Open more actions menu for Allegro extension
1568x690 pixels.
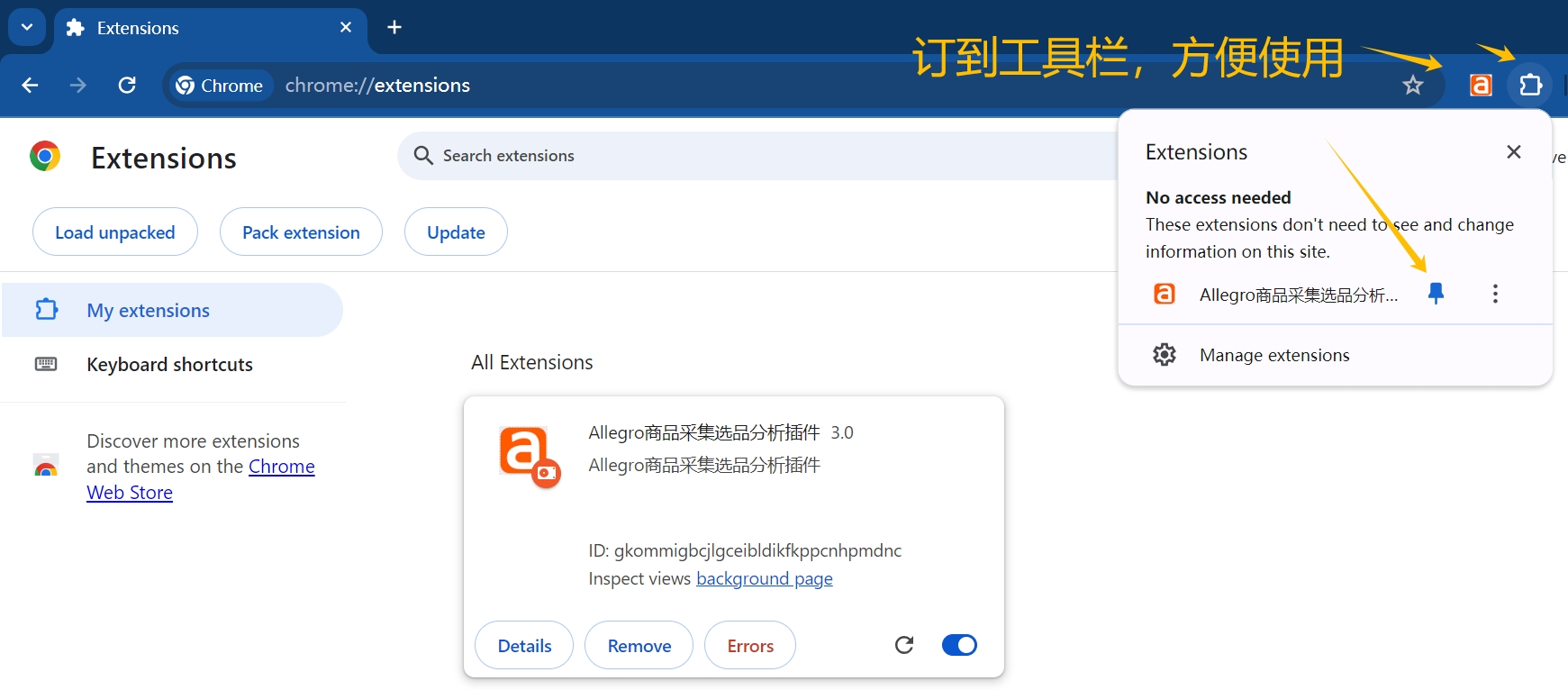(1495, 294)
